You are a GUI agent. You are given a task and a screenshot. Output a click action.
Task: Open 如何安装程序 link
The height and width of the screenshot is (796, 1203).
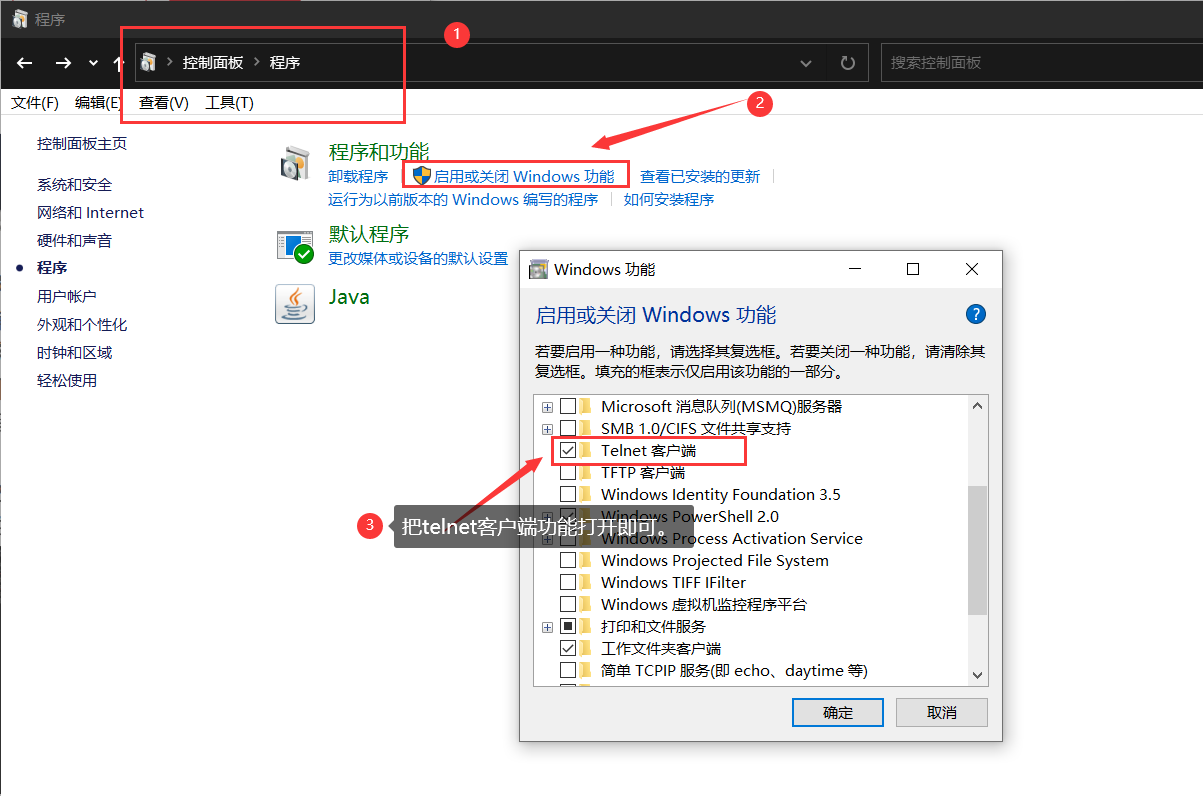click(x=669, y=199)
